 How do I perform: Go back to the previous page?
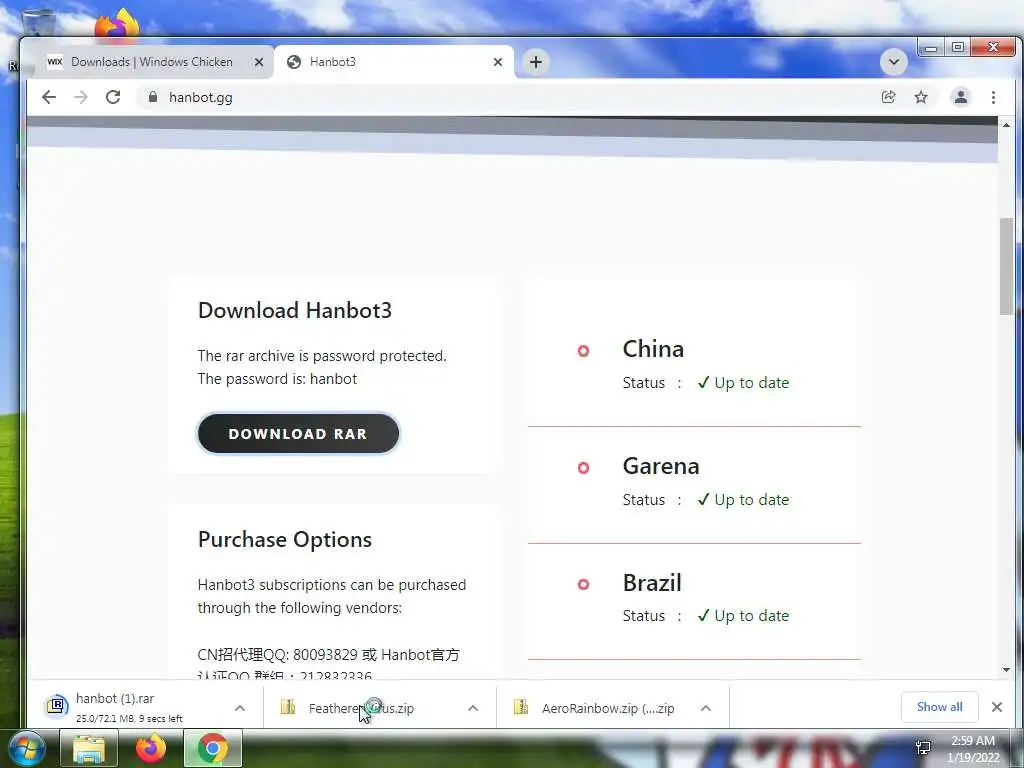pyautogui.click(x=49, y=97)
